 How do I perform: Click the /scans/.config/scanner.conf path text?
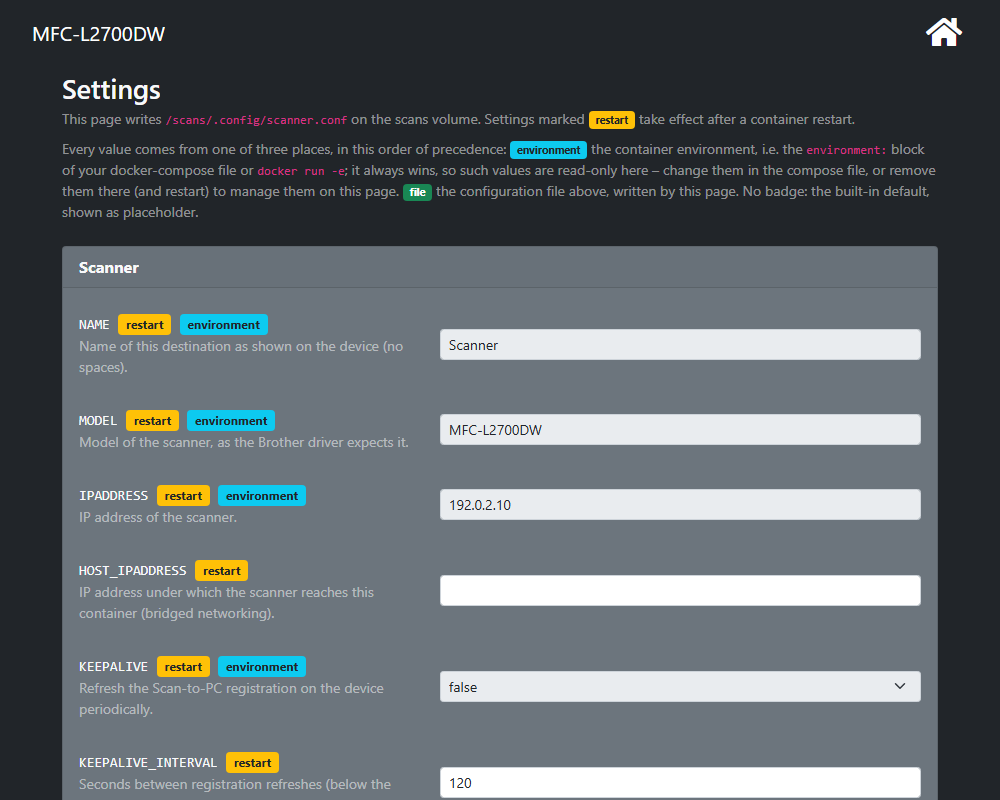coord(256,120)
